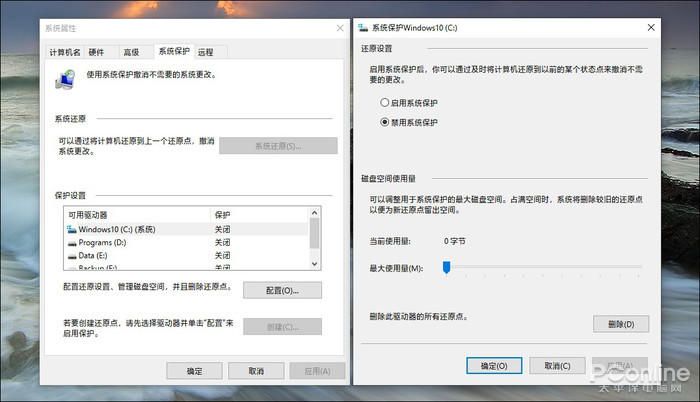Confirm with 确定(O) in protection dialog
This screenshot has height=402, width=700.
click(494, 365)
